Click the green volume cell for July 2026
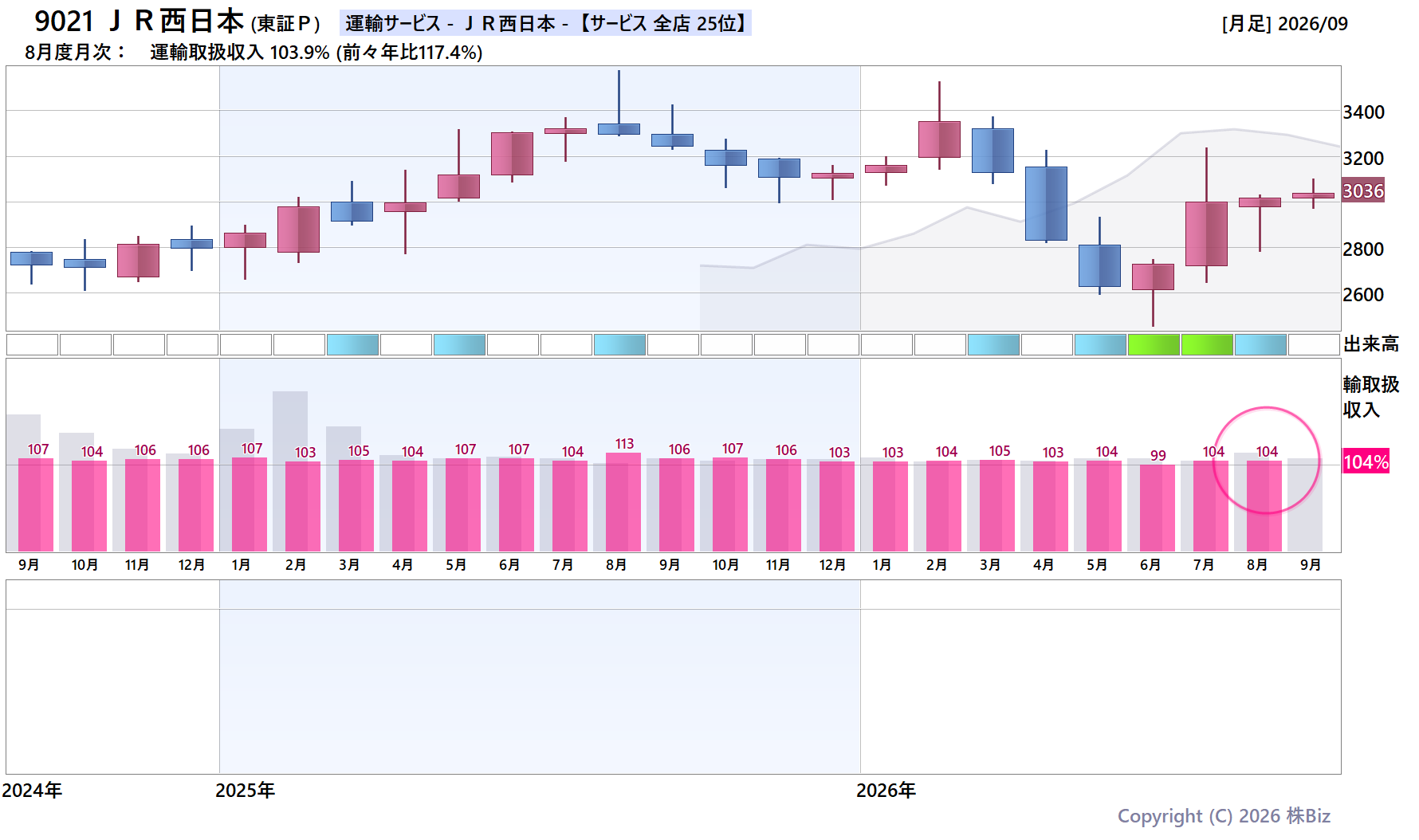Screen dimensions: 1419x840 click(1207, 345)
